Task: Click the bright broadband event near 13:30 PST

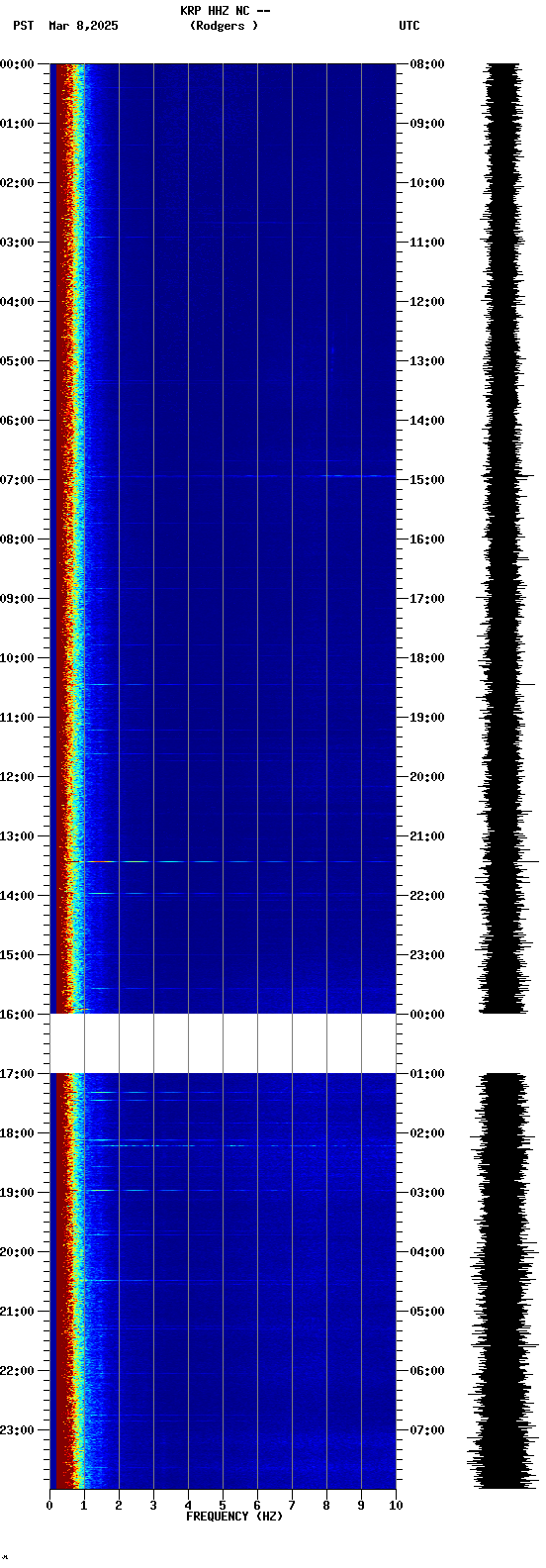Action: [223, 861]
